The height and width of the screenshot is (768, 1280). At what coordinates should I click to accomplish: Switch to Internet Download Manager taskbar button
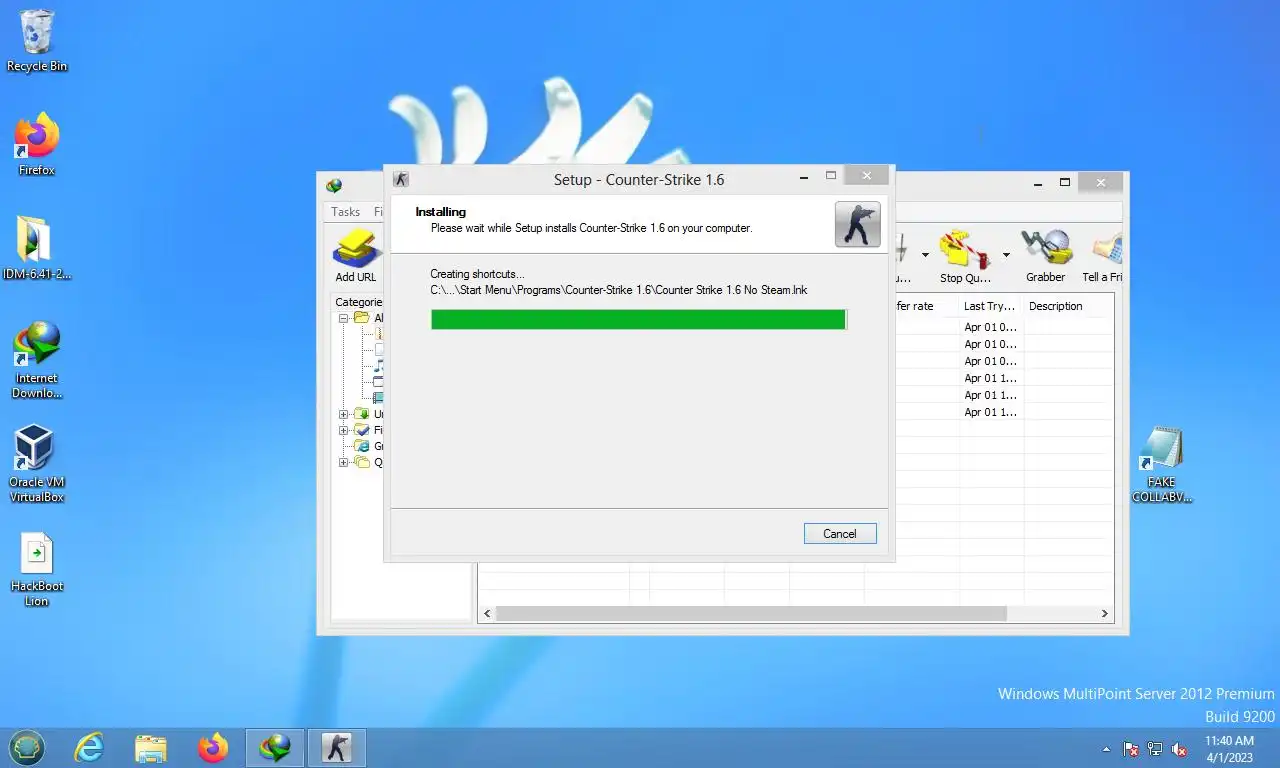tap(275, 747)
